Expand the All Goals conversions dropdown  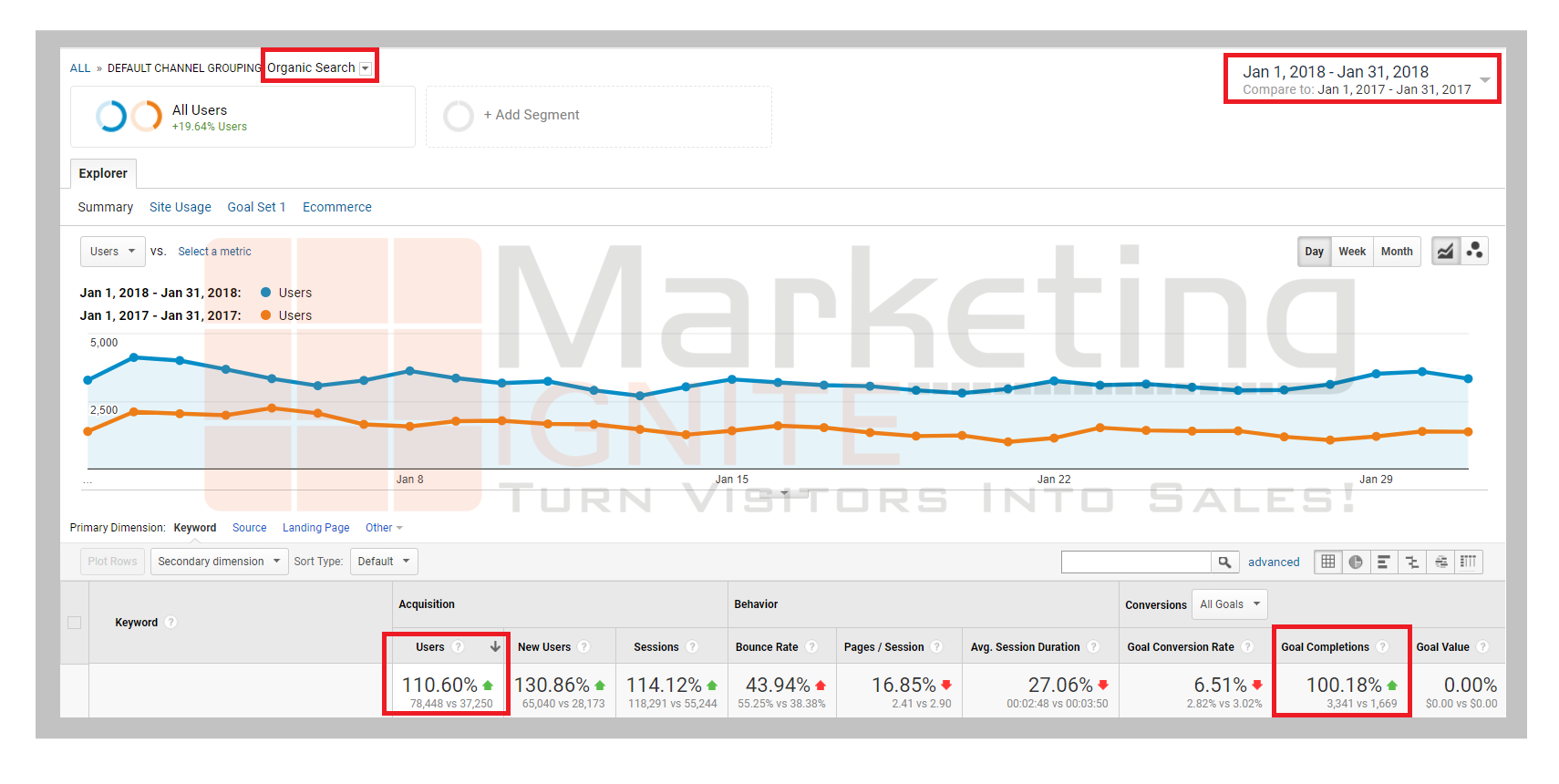click(x=1229, y=604)
